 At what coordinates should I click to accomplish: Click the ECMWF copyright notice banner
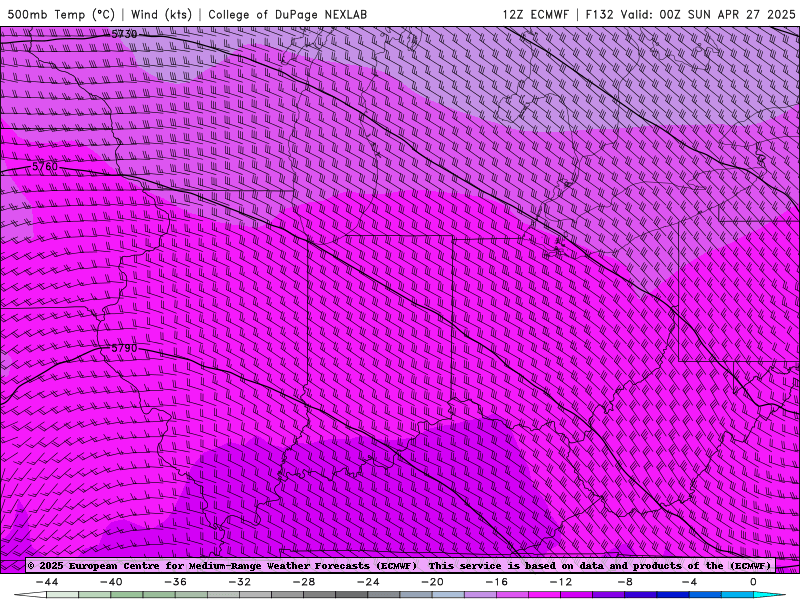[x=401, y=565]
